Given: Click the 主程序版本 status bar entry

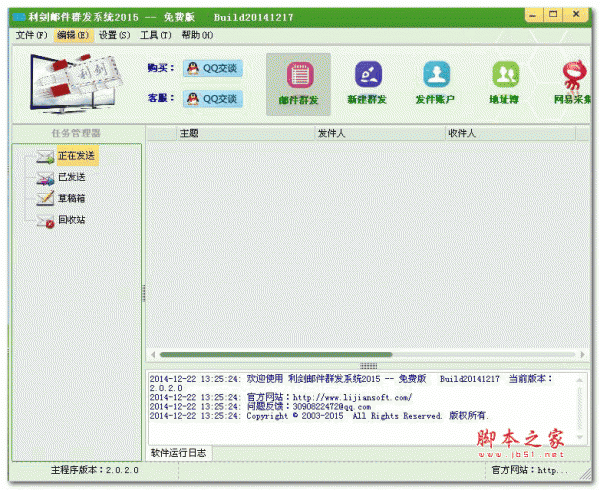Looking at the screenshot, I should [95, 470].
